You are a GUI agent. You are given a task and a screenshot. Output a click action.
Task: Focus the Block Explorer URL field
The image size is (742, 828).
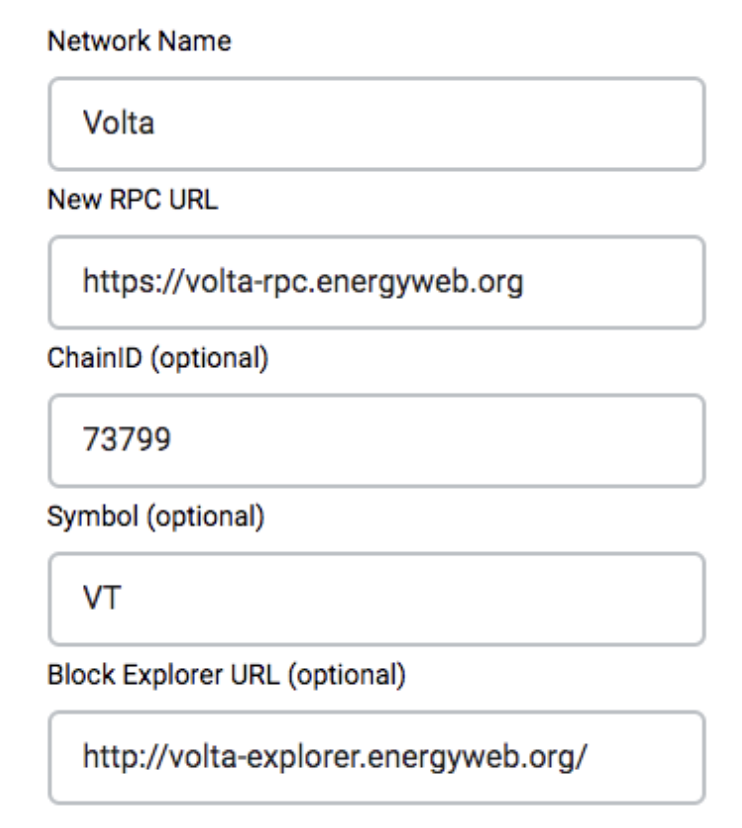376,757
